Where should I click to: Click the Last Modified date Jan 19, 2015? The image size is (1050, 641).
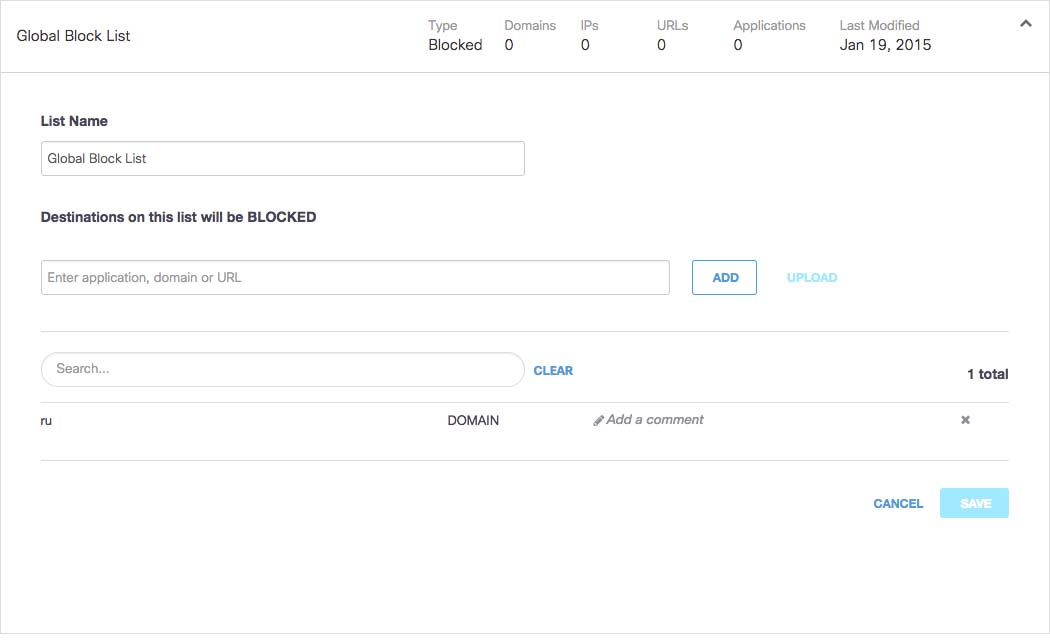(x=885, y=45)
